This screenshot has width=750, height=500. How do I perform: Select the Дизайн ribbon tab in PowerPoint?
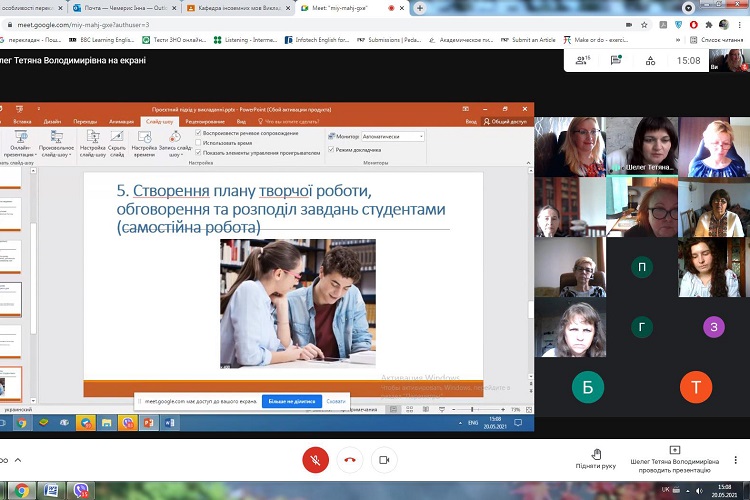52,122
